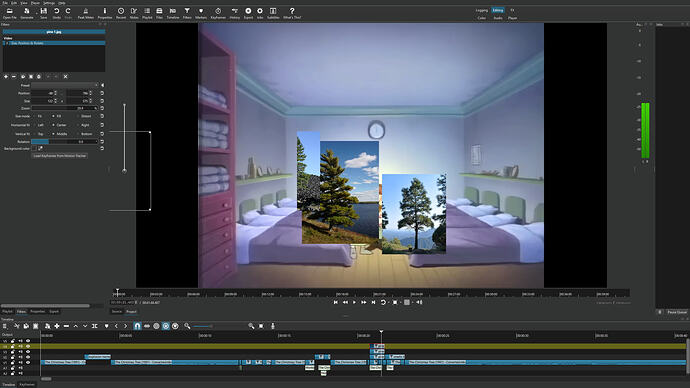This screenshot has width=690, height=388.
Task: Split at playhead in timeline toolbar
Action: click(x=95, y=326)
